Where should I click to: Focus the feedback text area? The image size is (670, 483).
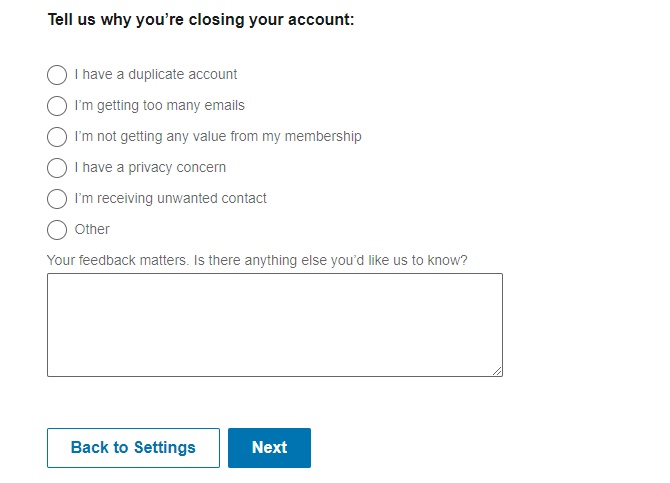pos(274,325)
